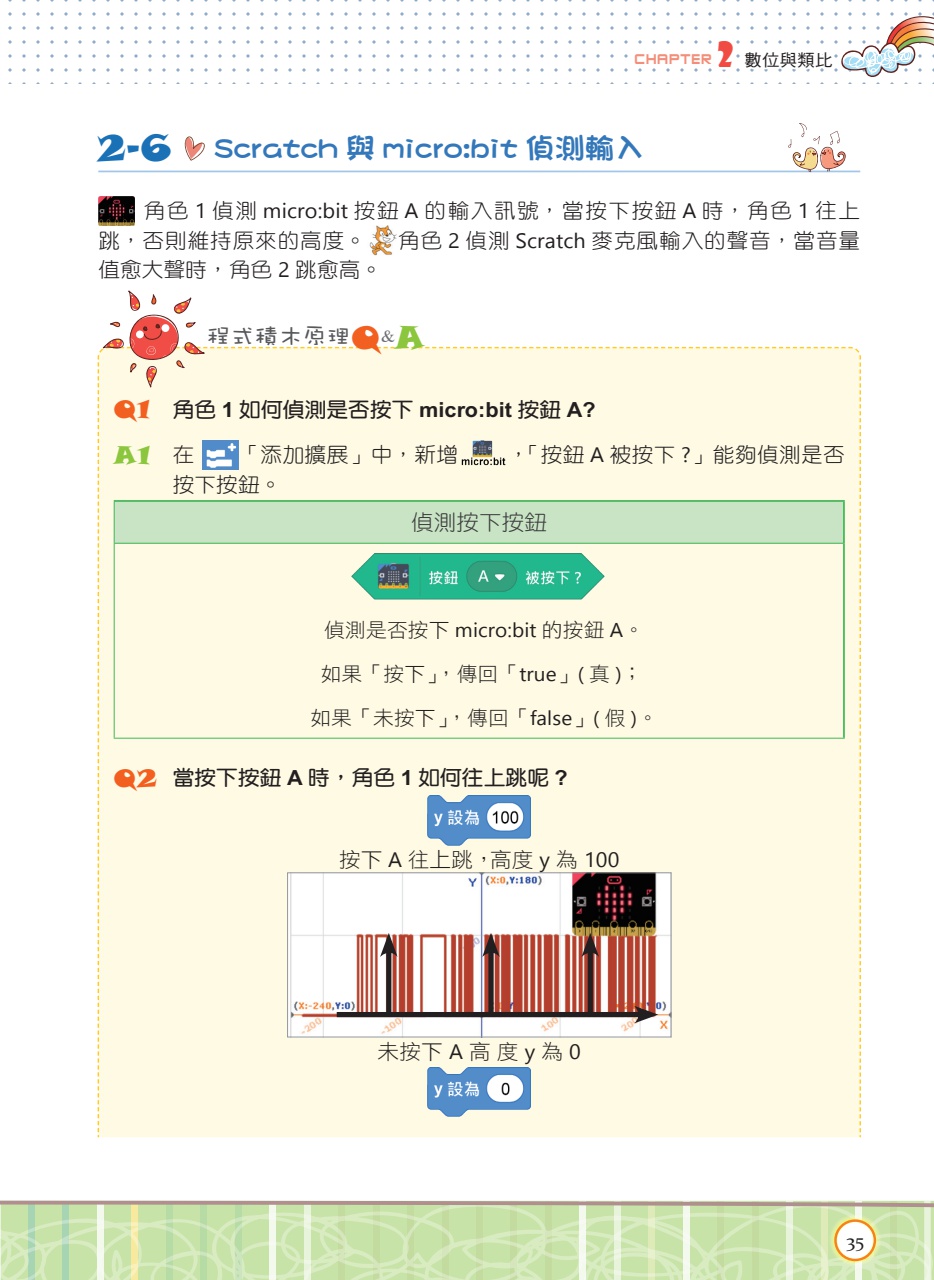Image resolution: width=934 pixels, height=1280 pixels.
Task: Click the 按鈕 A 被按下 sensing block
Action: click(x=478, y=577)
